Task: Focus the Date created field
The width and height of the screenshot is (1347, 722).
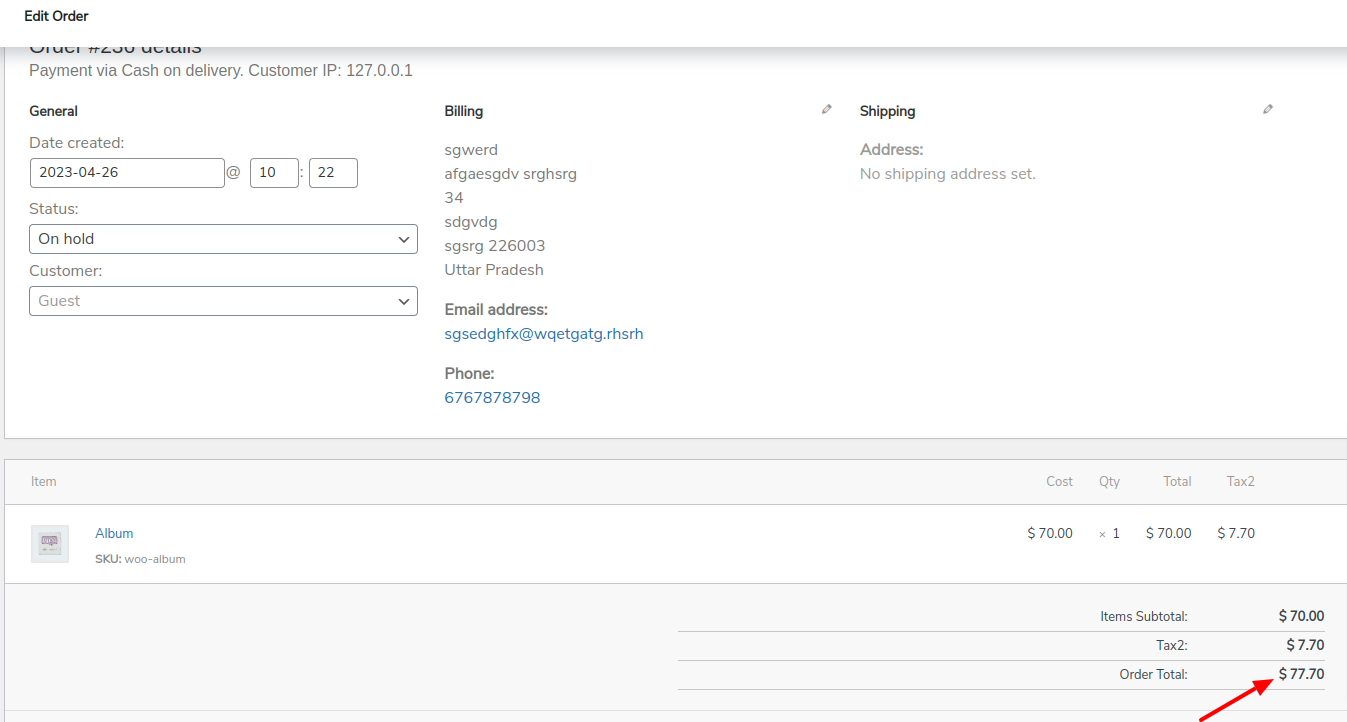Action: (127, 173)
